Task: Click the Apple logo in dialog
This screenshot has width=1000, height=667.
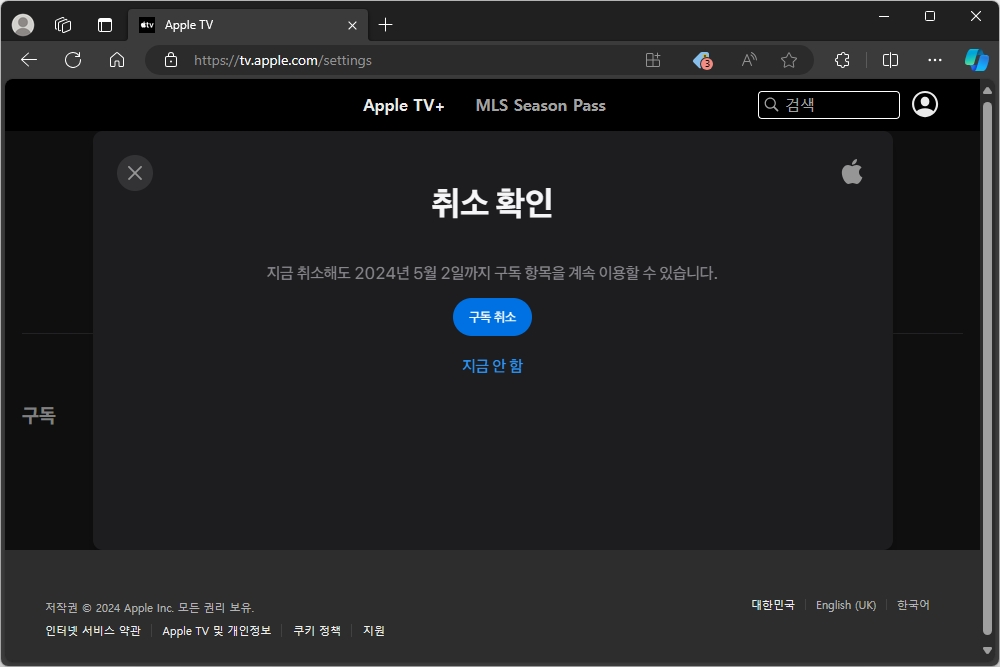Action: tap(852, 172)
